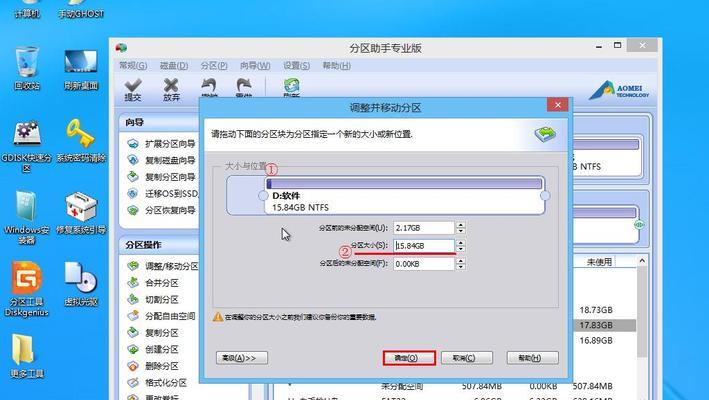
Task: Open the 刷新桌面 desktop icon
Action: click(81, 68)
